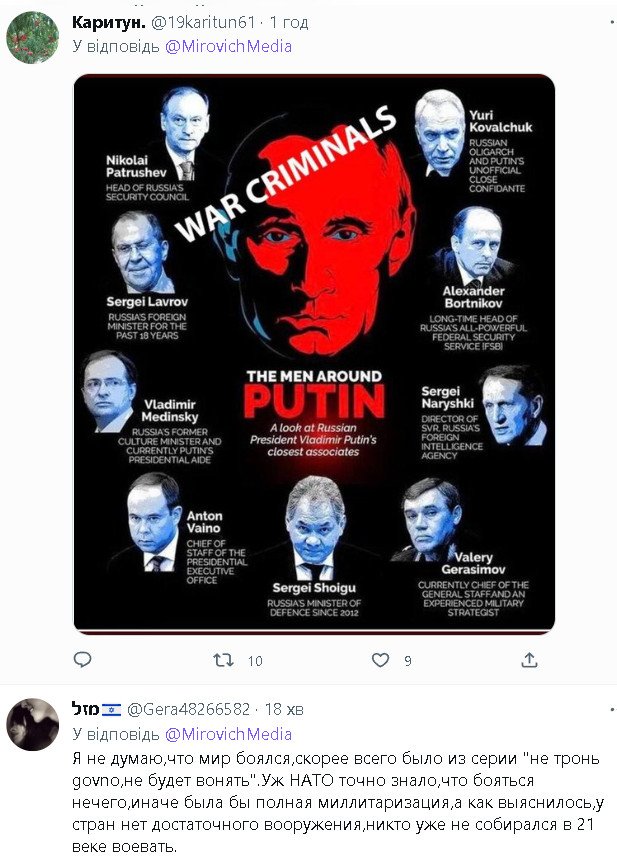Retweet the War Criminals image post
617x862 pixels.
coord(224,660)
